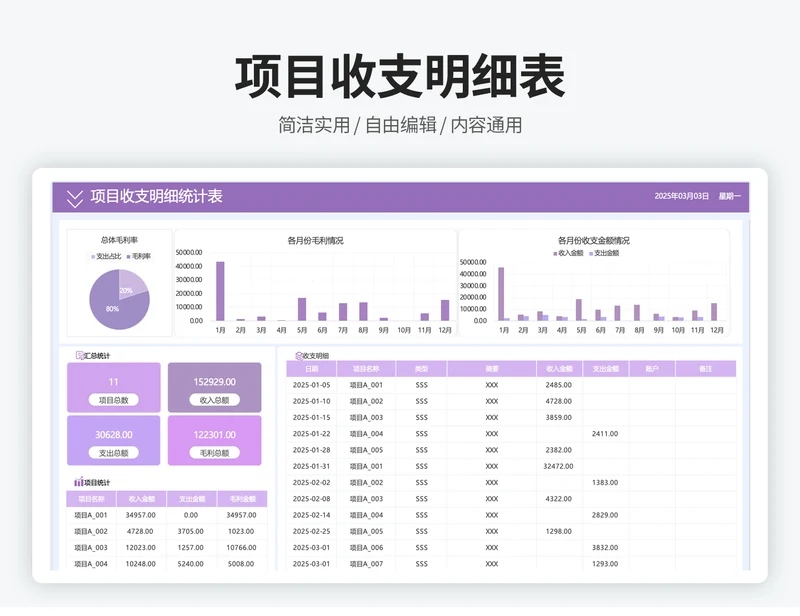Click the project count value 11

click(113, 382)
